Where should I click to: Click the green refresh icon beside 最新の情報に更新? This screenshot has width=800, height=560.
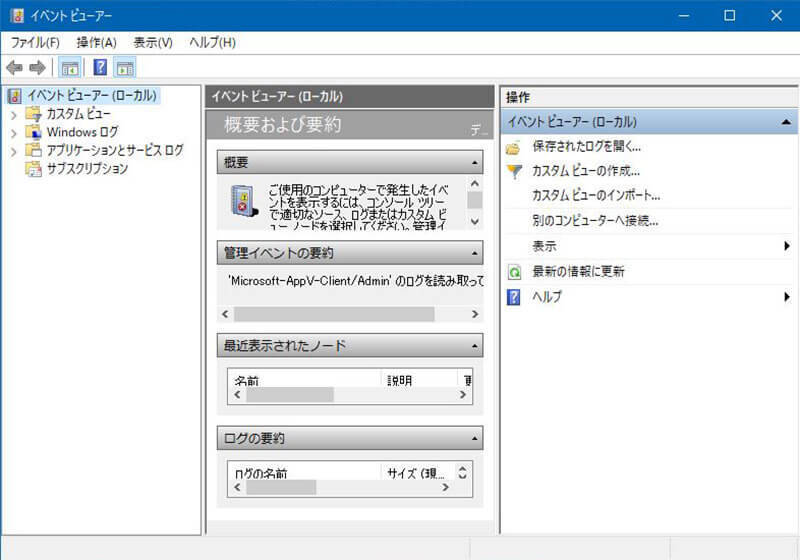coord(514,272)
